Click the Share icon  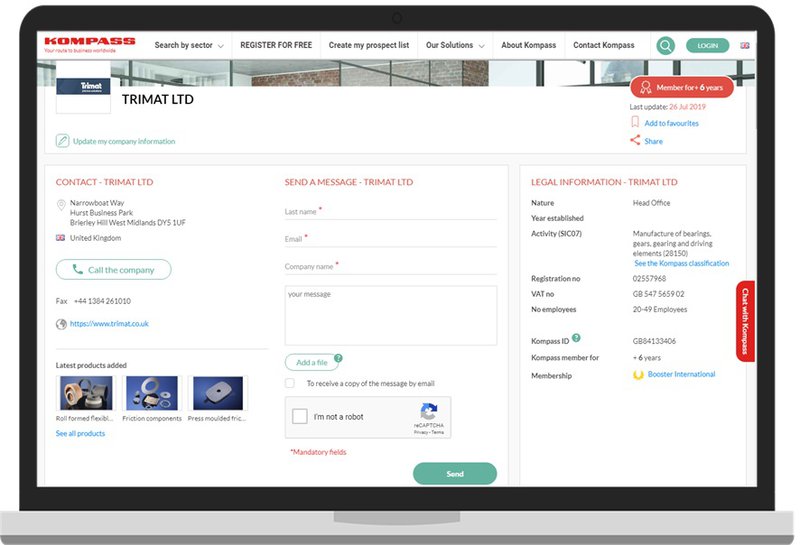click(x=635, y=141)
